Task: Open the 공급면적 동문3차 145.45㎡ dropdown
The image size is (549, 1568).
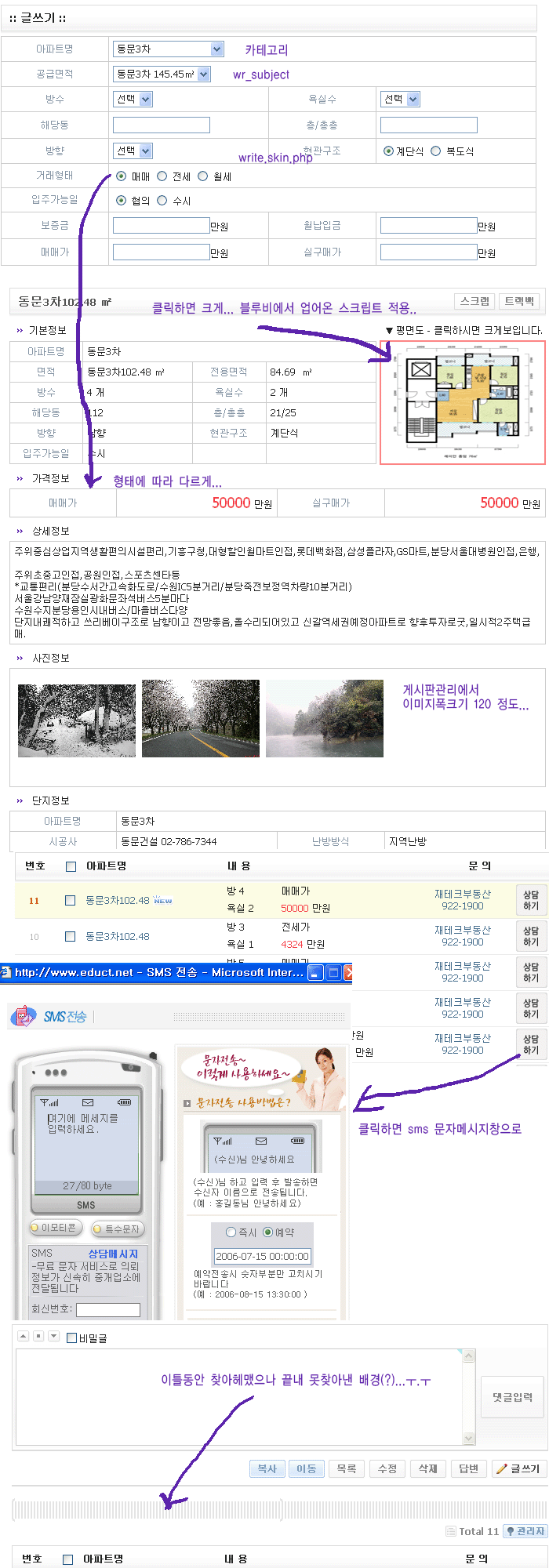Action: 162,74
